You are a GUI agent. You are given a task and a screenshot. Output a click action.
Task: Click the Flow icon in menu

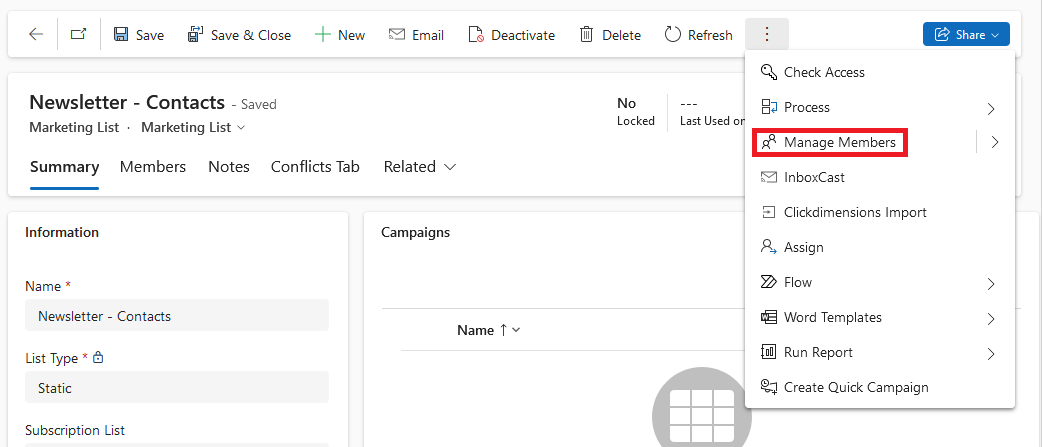point(769,282)
